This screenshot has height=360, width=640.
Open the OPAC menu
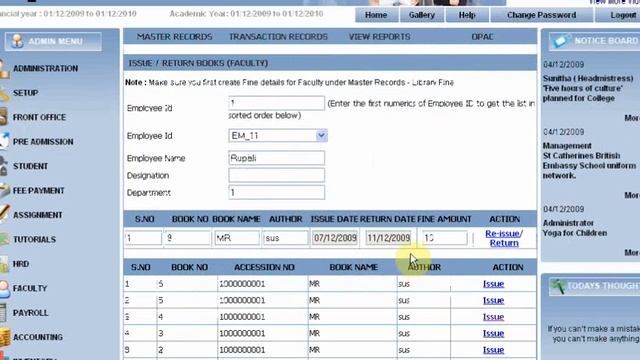coord(482,37)
